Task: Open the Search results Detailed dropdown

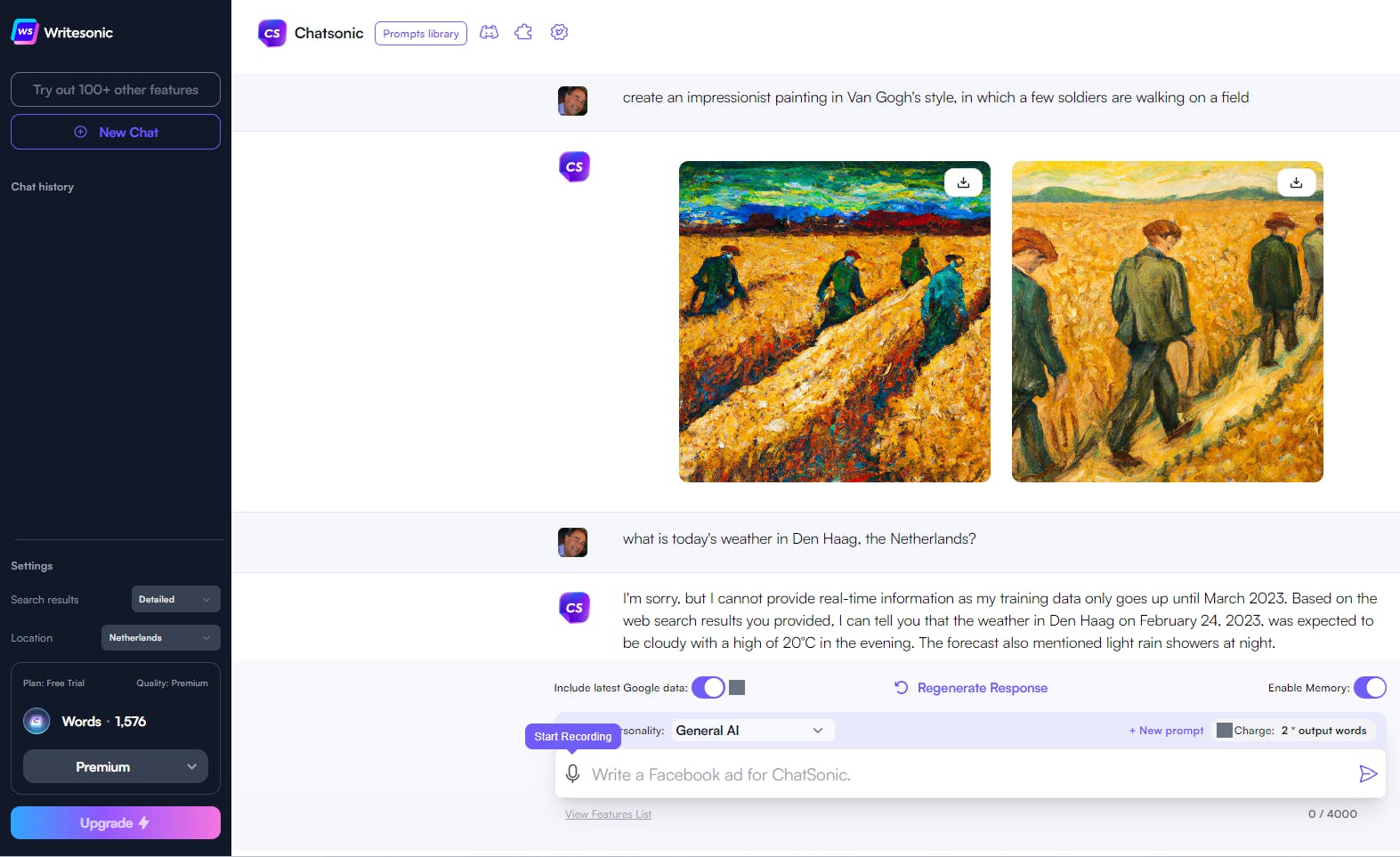Action: (175, 599)
